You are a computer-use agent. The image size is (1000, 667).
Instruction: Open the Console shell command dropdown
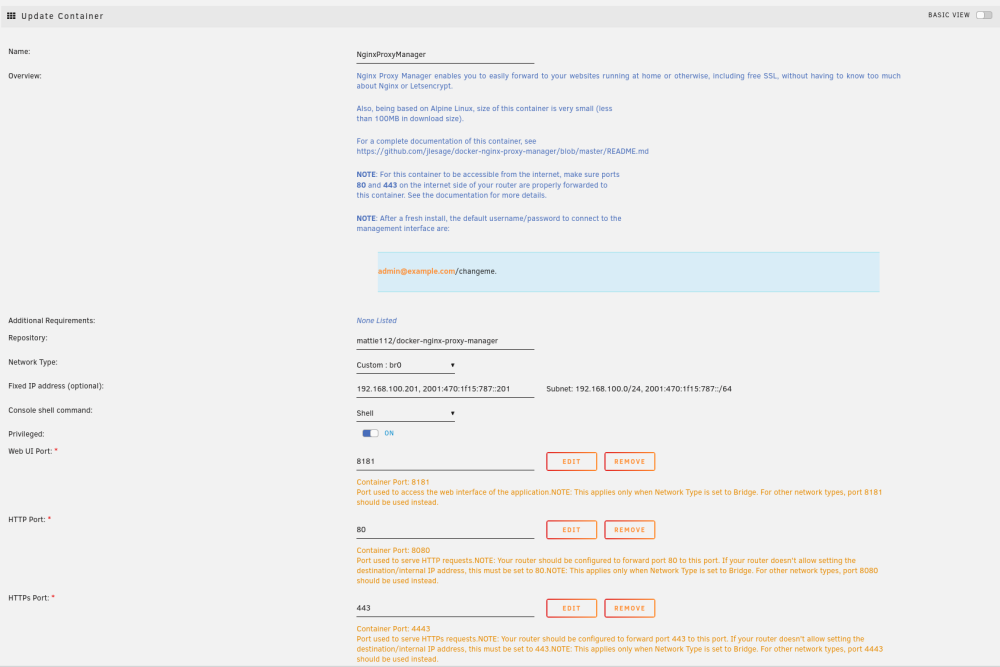pyautogui.click(x=405, y=413)
